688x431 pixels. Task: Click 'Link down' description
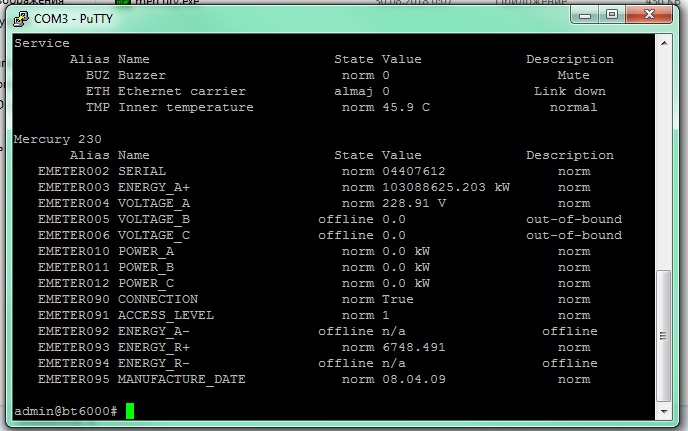(570, 91)
